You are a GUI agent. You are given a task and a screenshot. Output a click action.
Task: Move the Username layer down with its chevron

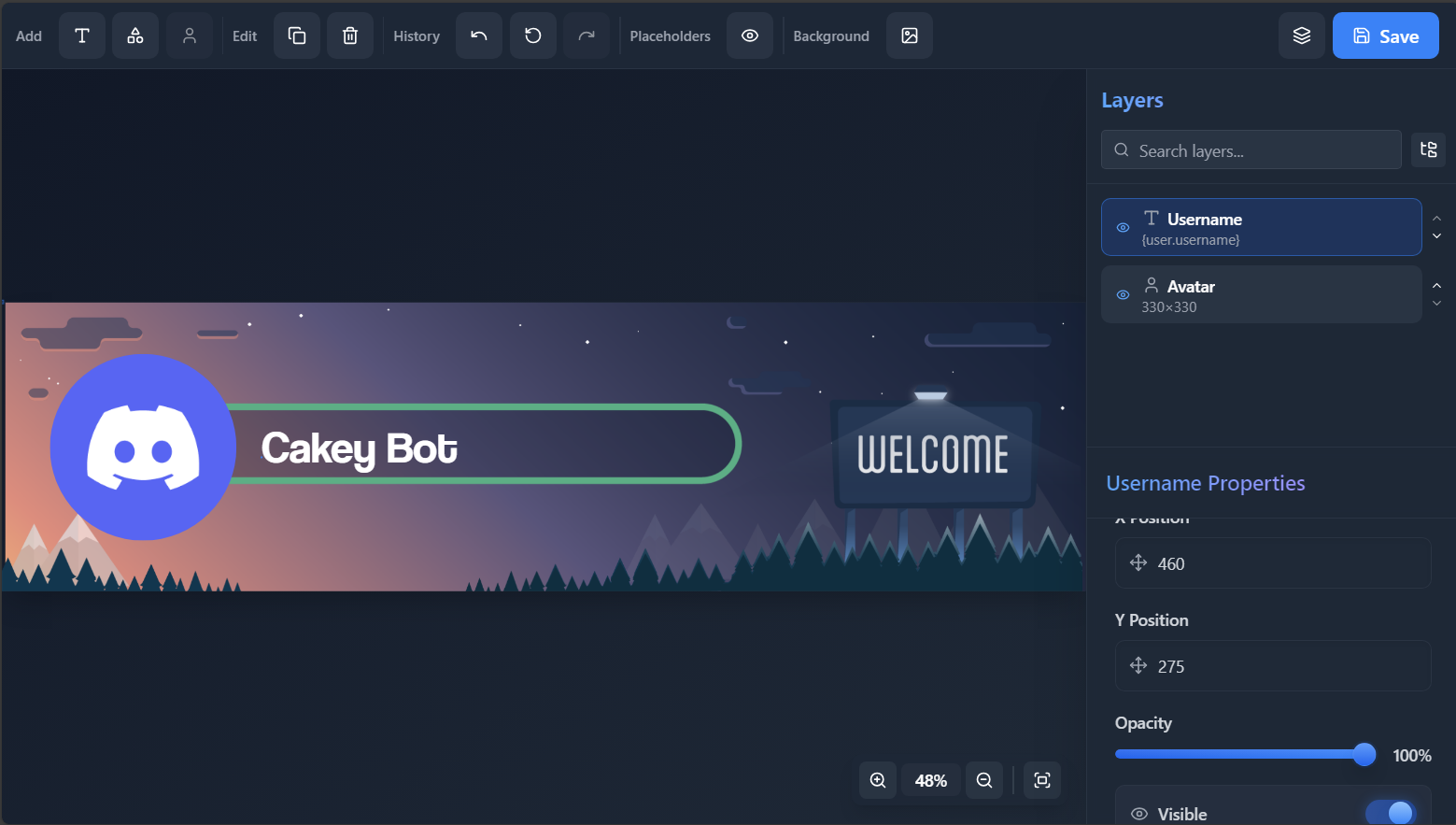[1437, 236]
